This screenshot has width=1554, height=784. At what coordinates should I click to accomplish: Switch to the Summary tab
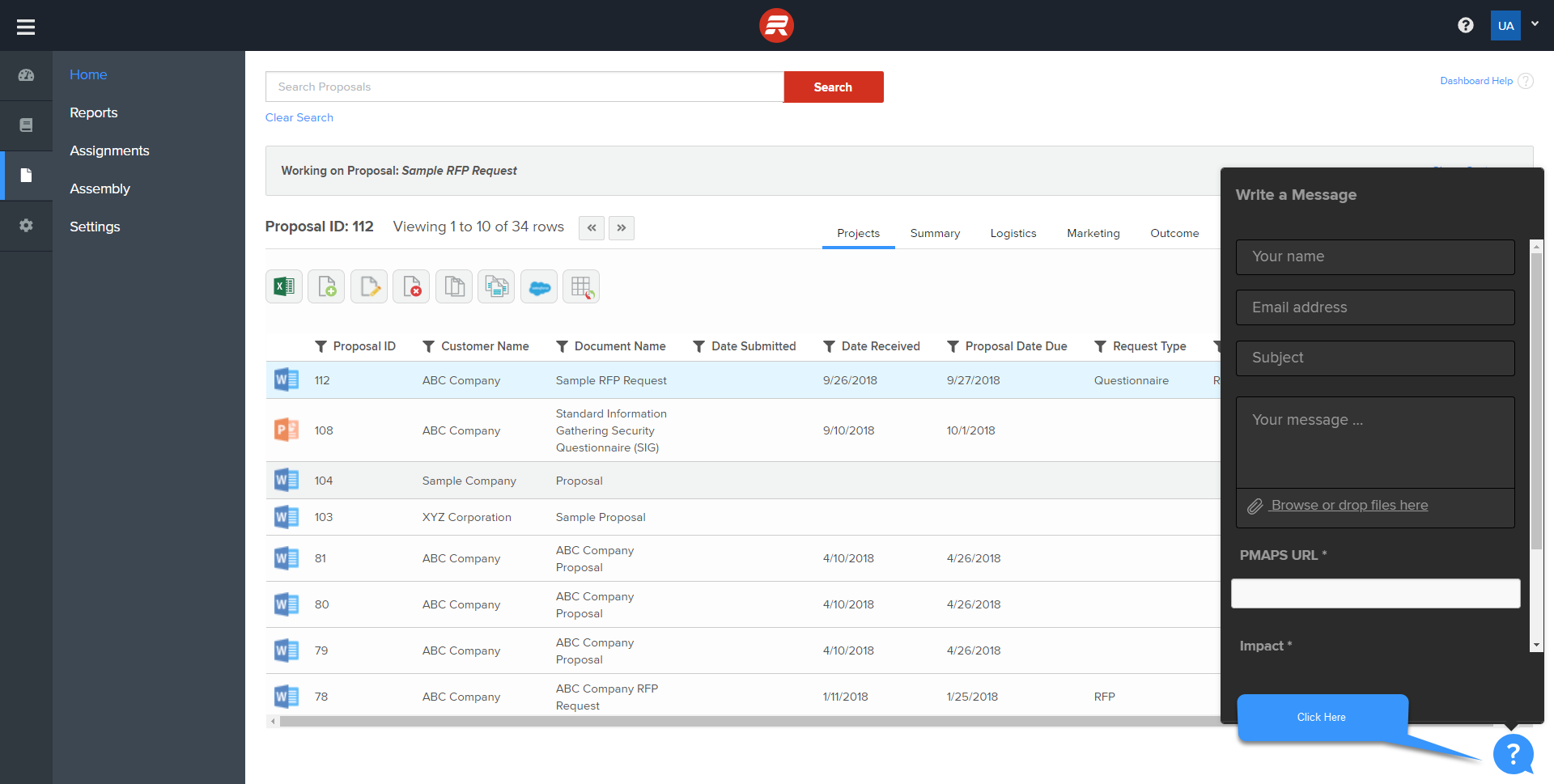[935, 233]
